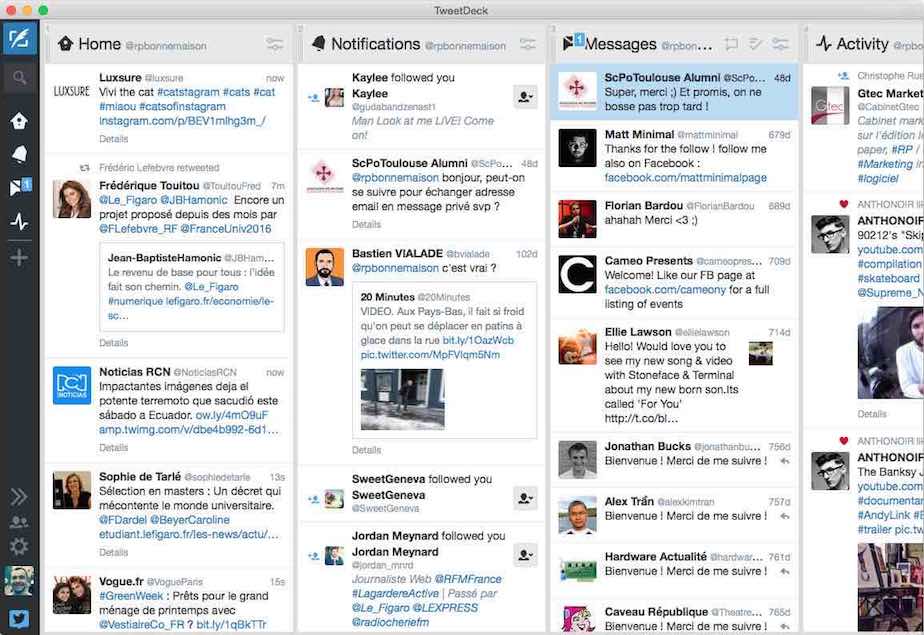The image size is (924, 635).
Task: Open the Accounts panel icon in sidebar
Action: [19, 522]
